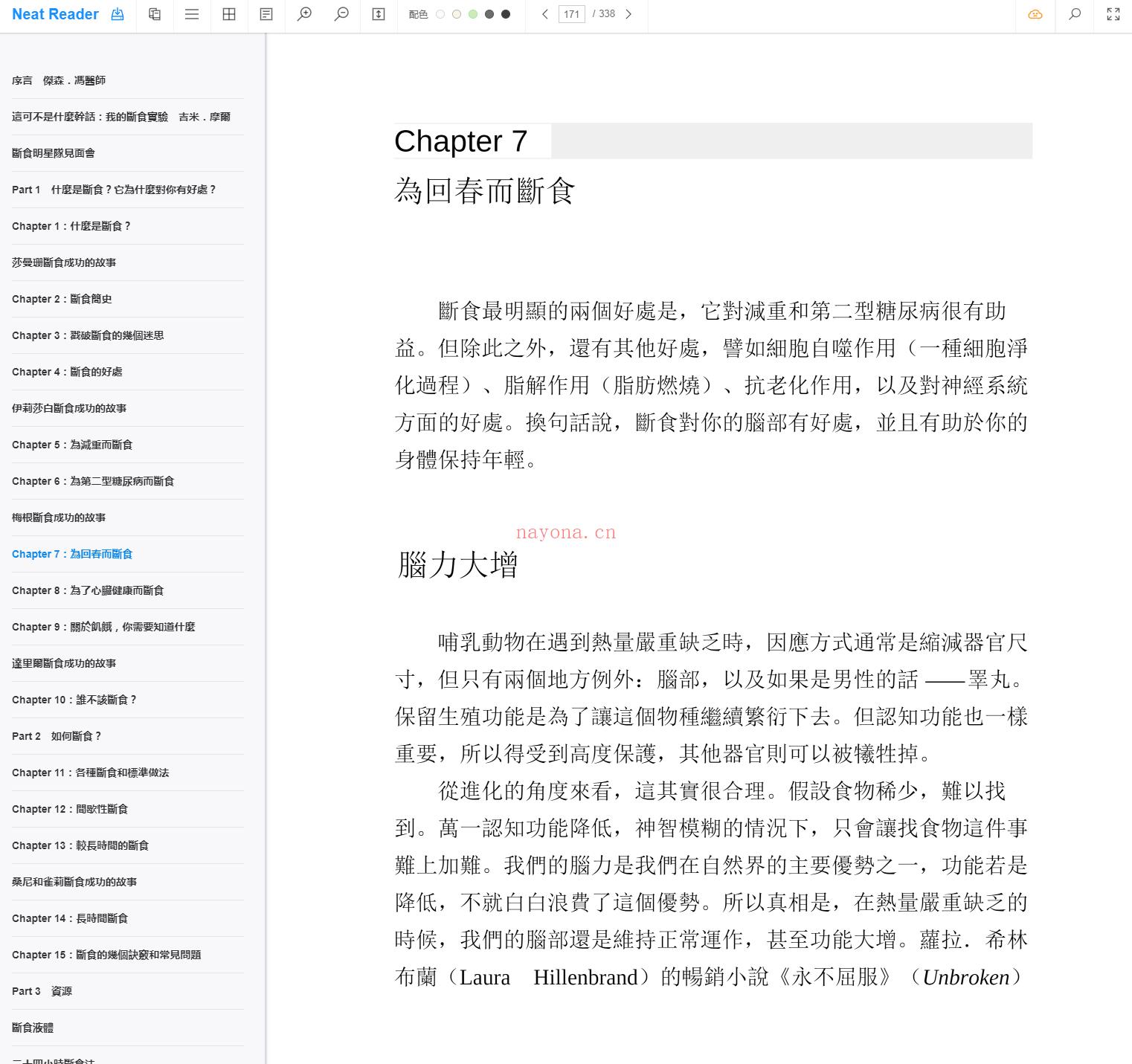Screen dimensions: 1132x1064
Task: Open Chapter 5：為減重而斷食
Action: point(128,445)
